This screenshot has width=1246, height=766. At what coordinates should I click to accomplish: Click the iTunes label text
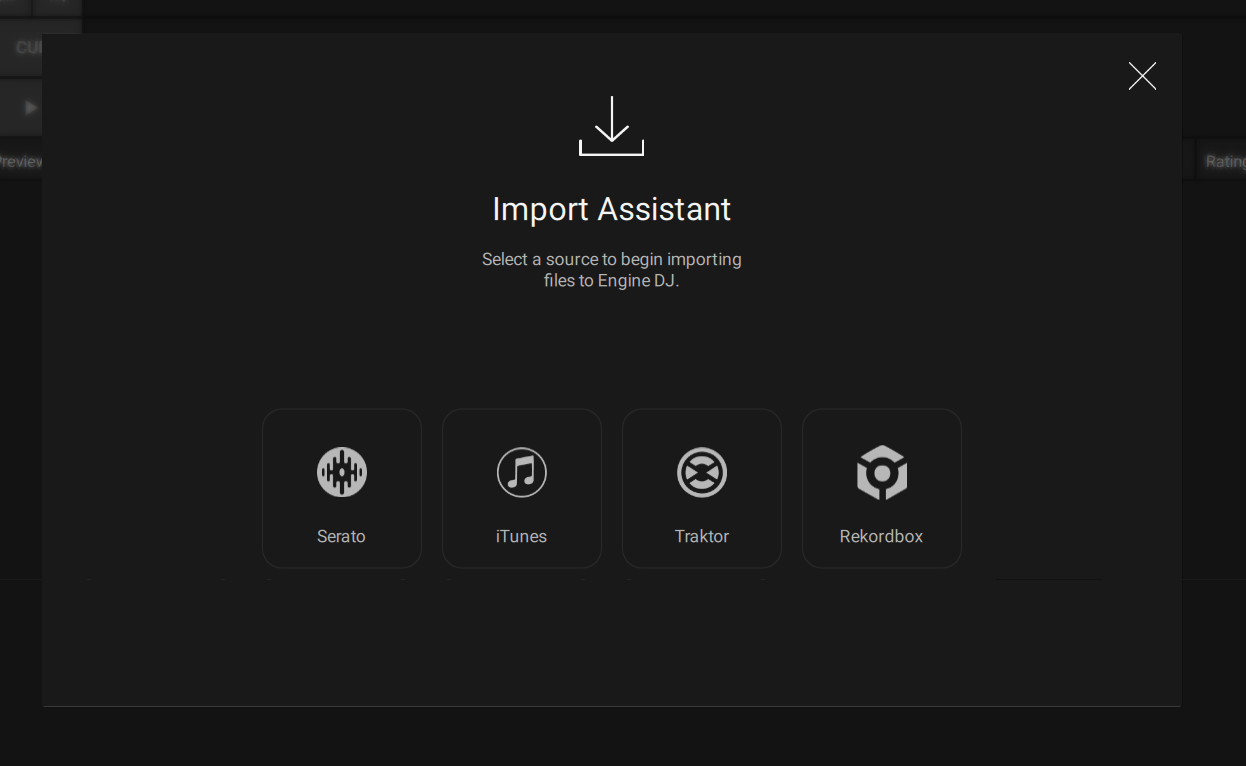click(522, 536)
